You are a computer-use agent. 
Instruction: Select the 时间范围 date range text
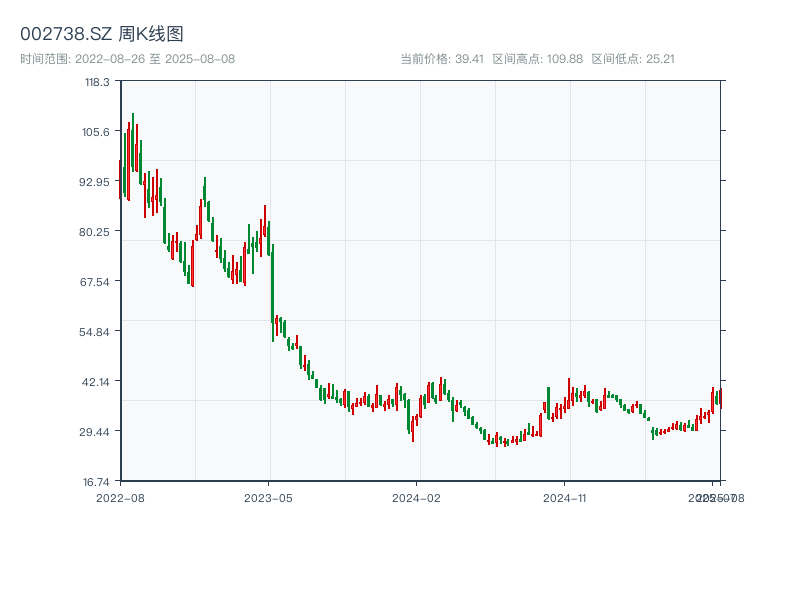click(x=128, y=59)
